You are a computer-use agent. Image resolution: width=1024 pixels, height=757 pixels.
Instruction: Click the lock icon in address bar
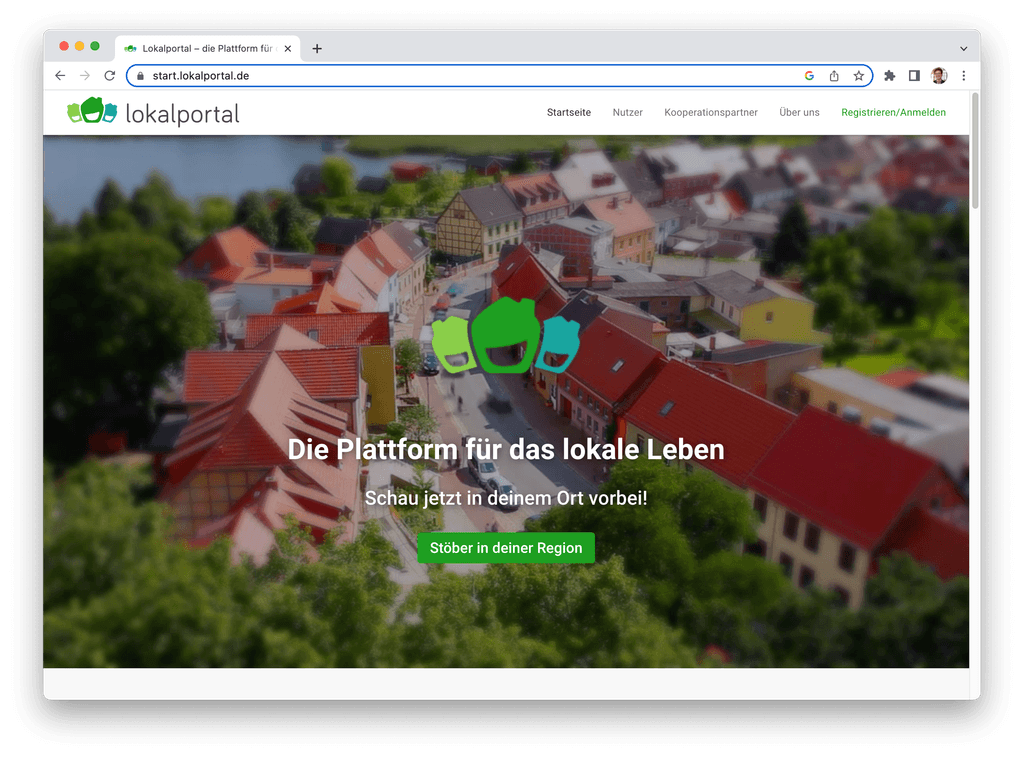141,76
